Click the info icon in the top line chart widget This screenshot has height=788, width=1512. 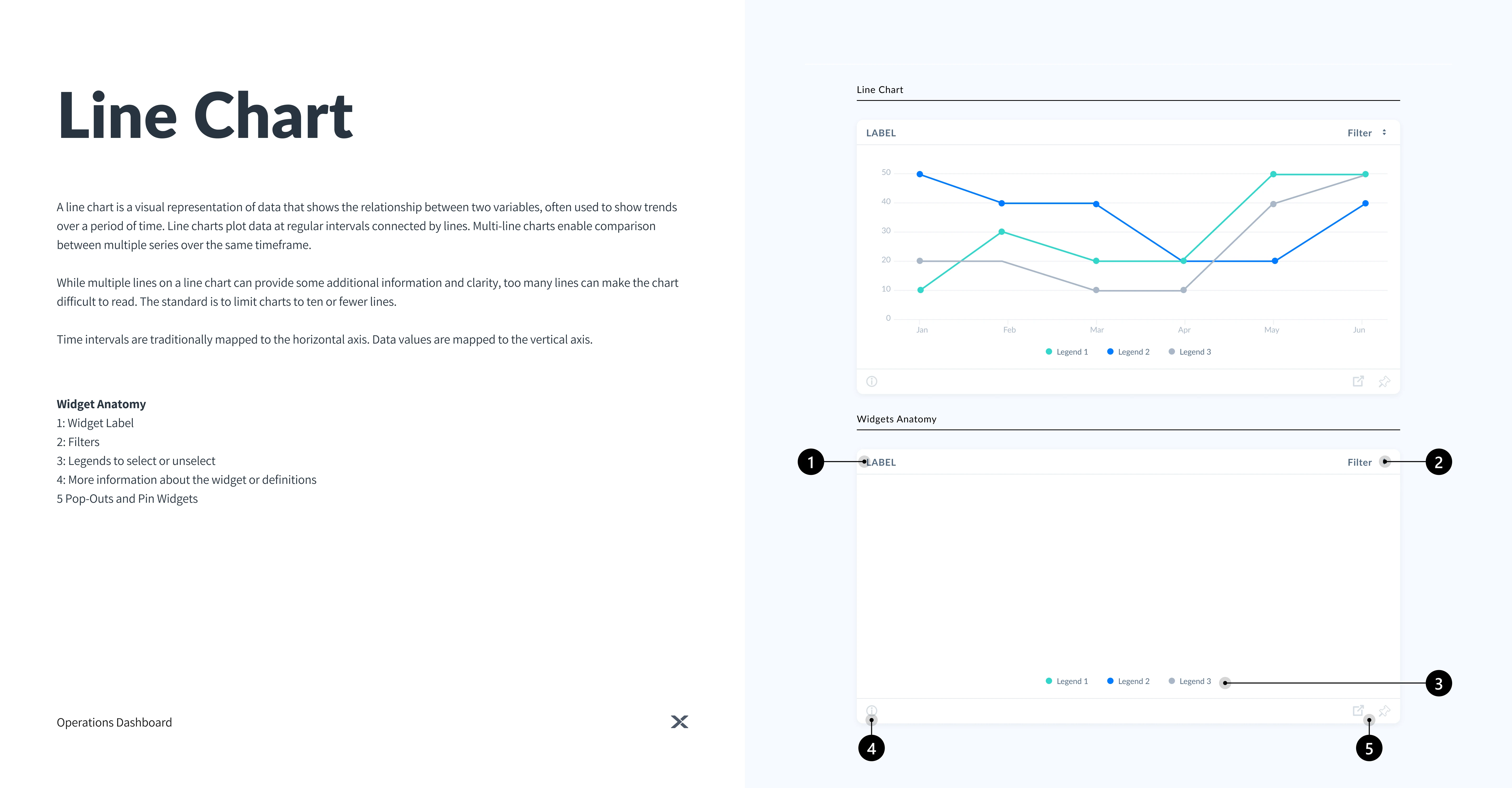871,382
